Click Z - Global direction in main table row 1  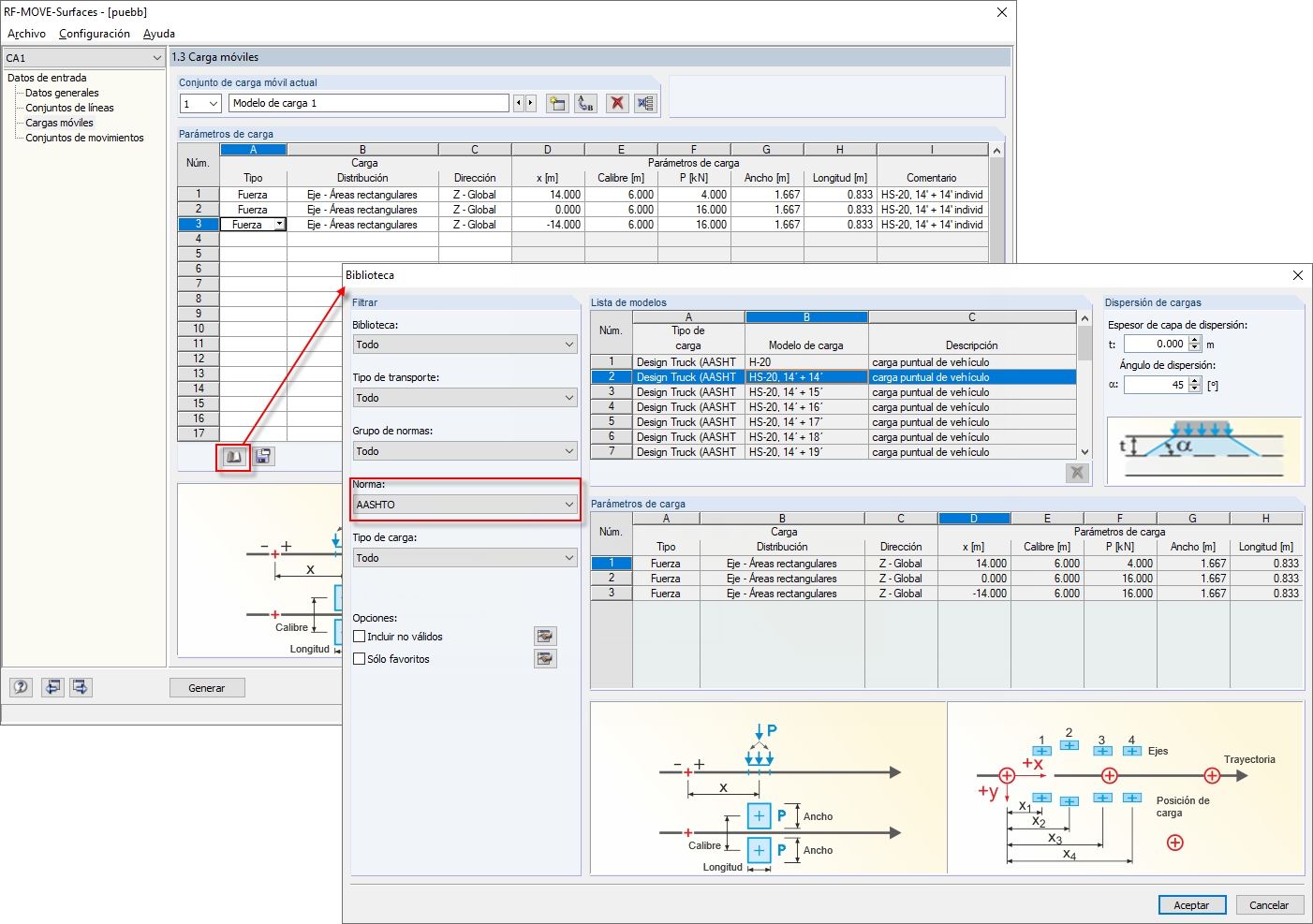[475, 195]
